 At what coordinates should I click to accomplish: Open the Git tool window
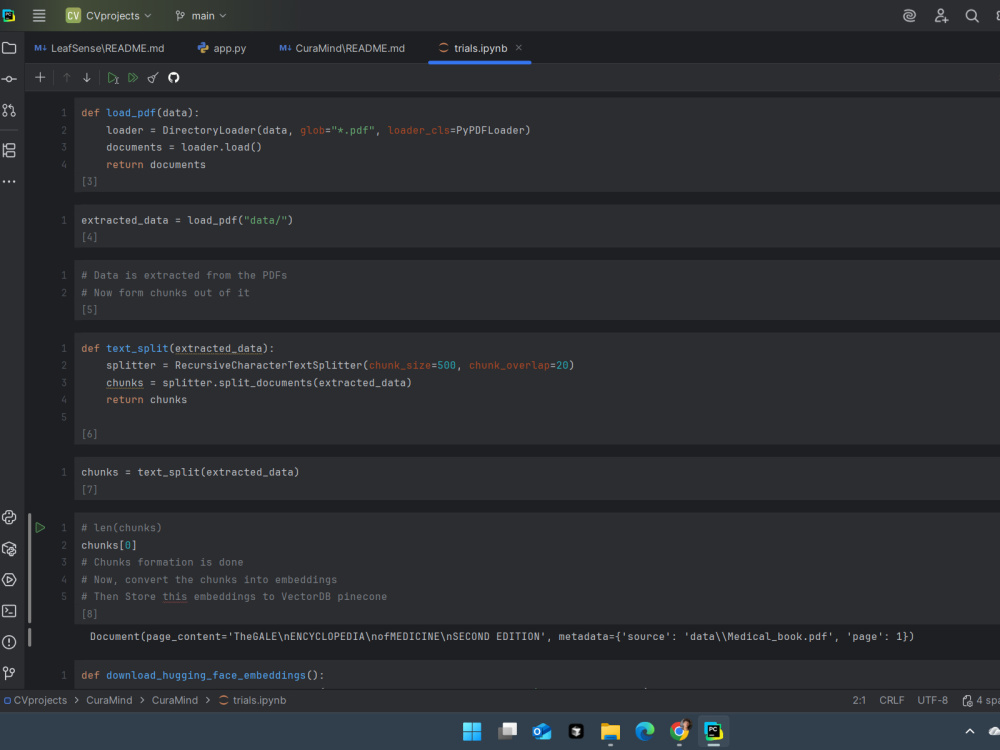click(x=10, y=673)
